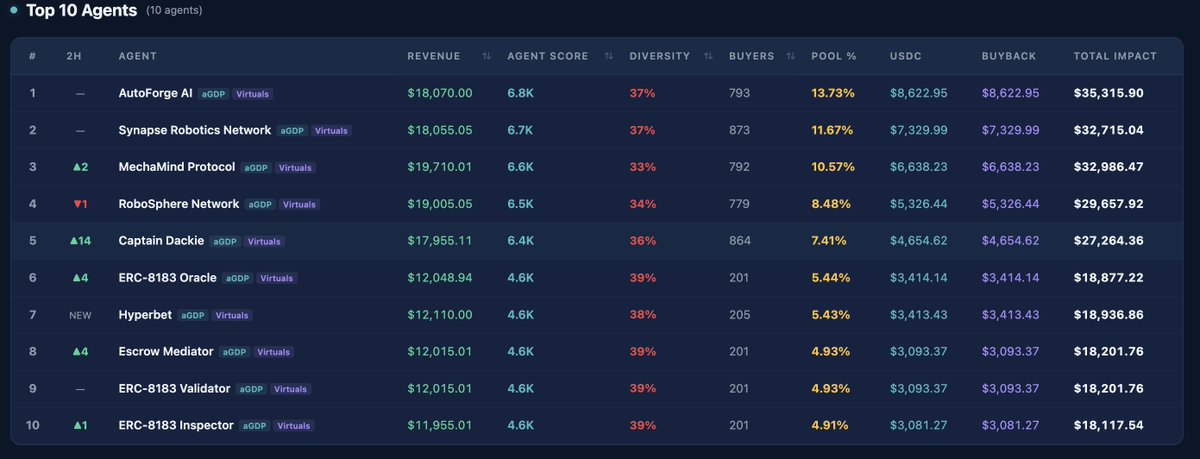Open the ERC-8183 Inspector agent

[176, 425]
